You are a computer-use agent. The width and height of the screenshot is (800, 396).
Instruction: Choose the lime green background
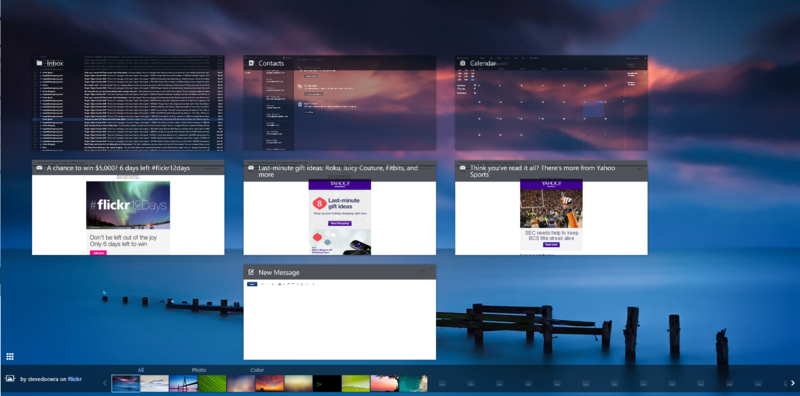point(356,383)
